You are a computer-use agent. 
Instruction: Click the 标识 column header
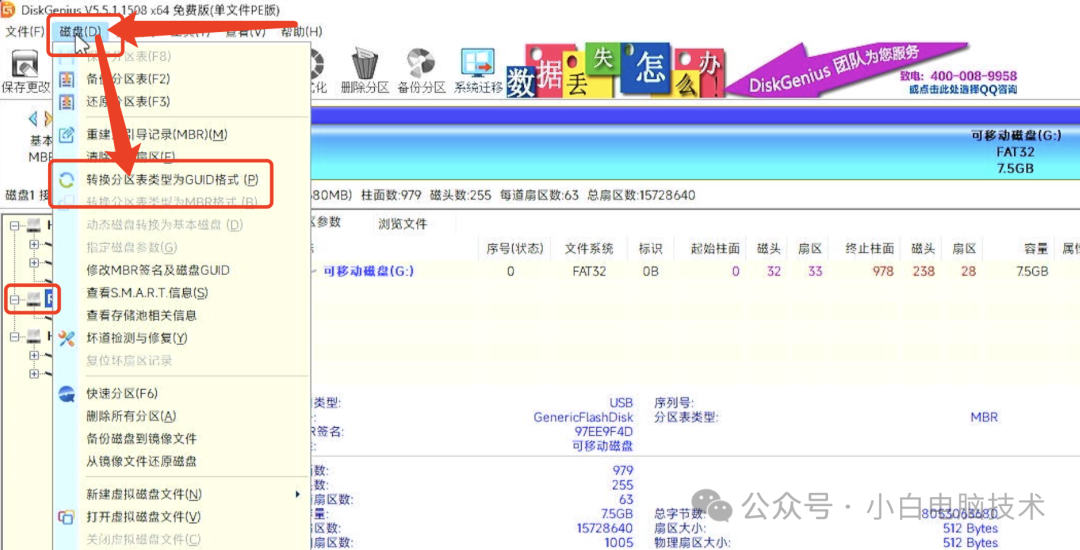pyautogui.click(x=650, y=249)
